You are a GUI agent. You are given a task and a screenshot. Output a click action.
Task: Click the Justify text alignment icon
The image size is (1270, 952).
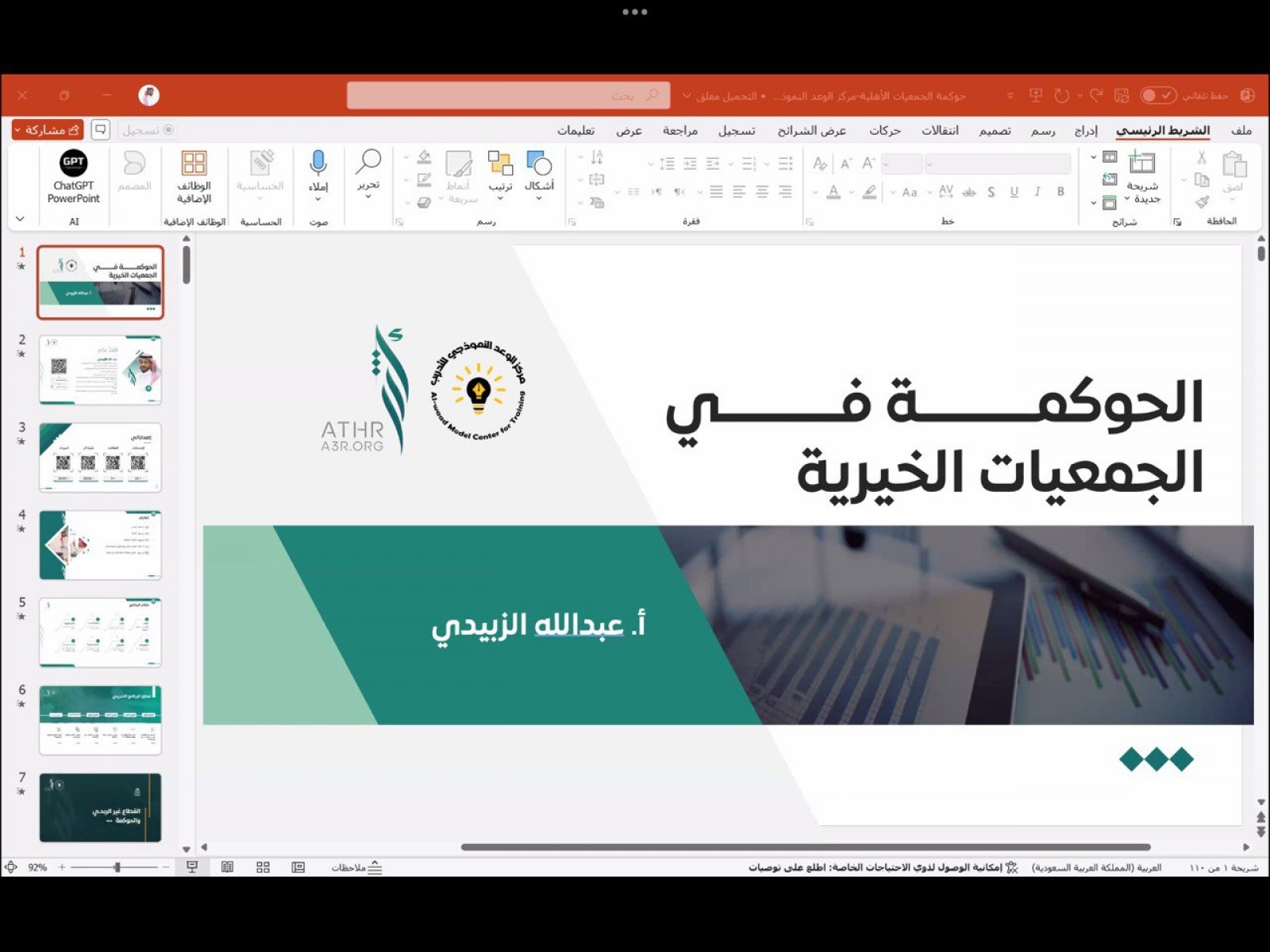tap(717, 192)
